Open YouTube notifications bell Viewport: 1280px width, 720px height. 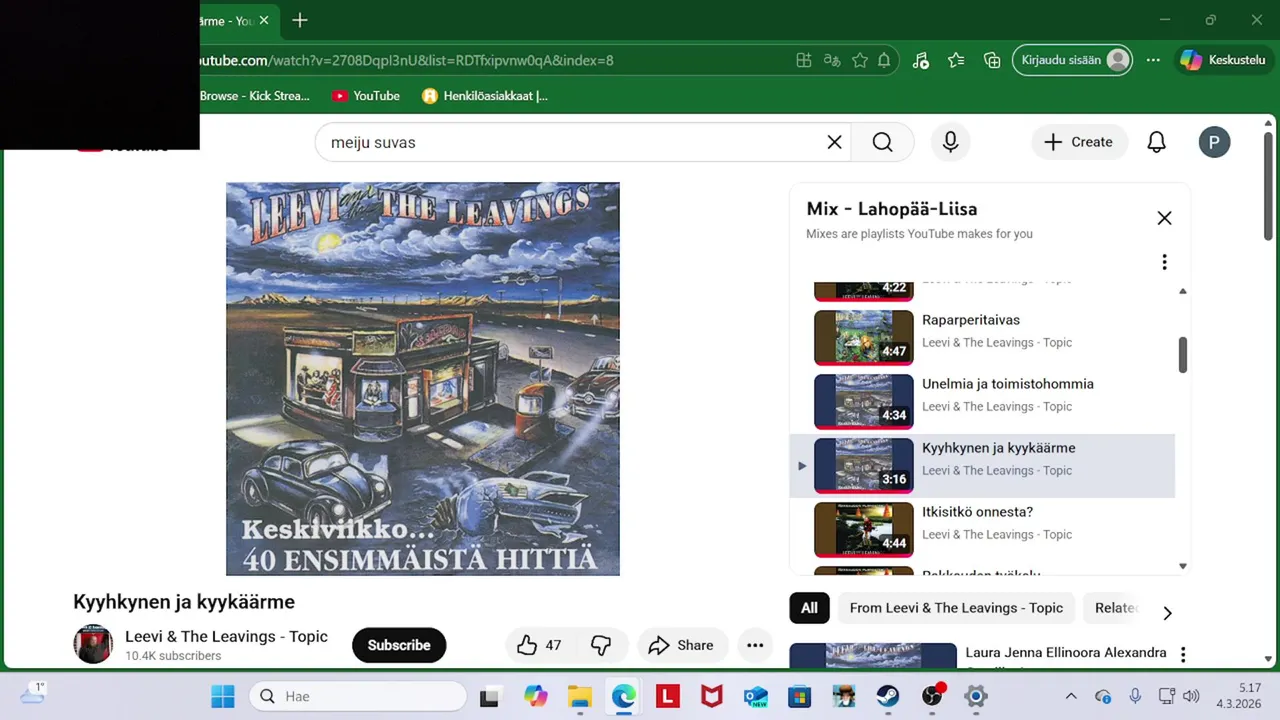tap(1156, 142)
